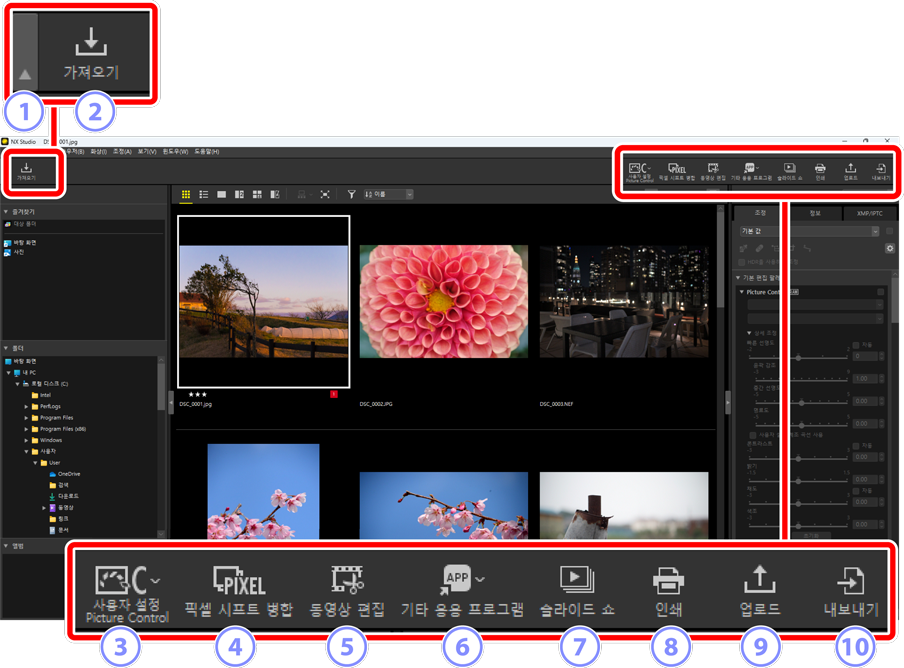
Task: Toggle checkbox beside 기본 값 dropdown
Action: click(889, 231)
